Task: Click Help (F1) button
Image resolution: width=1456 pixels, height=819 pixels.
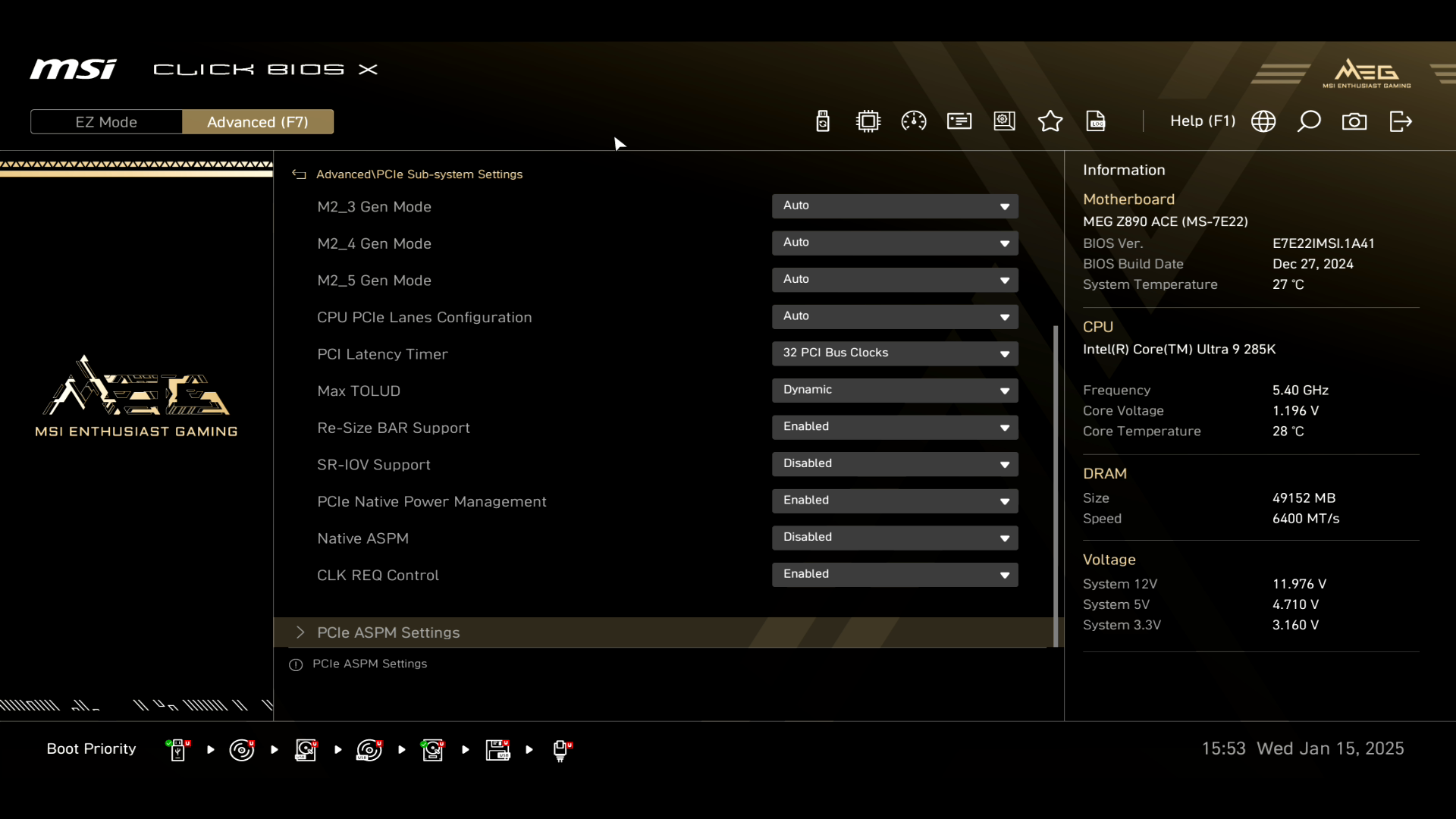Action: coord(1203,121)
